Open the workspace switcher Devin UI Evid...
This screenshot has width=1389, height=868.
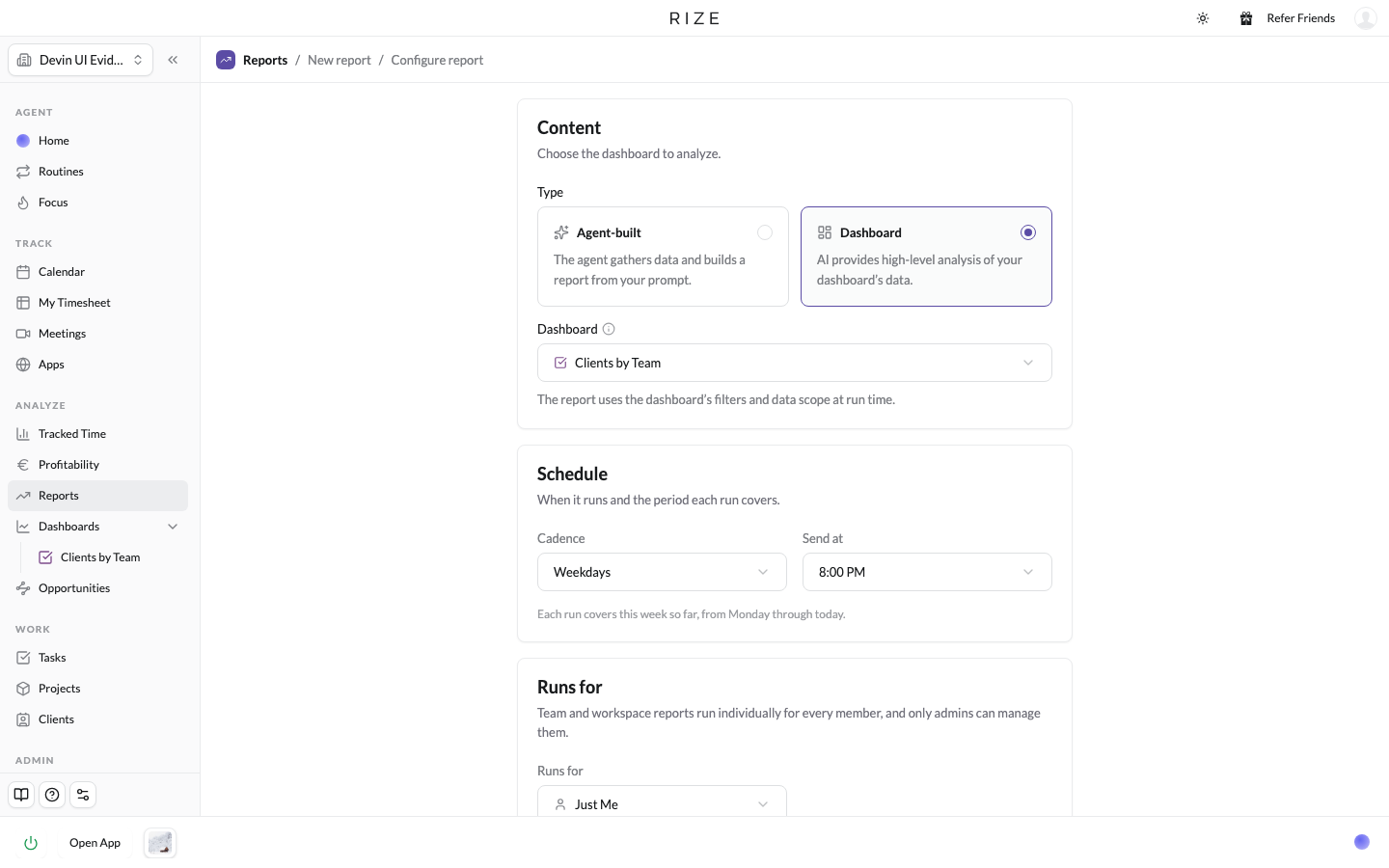pyautogui.click(x=81, y=60)
